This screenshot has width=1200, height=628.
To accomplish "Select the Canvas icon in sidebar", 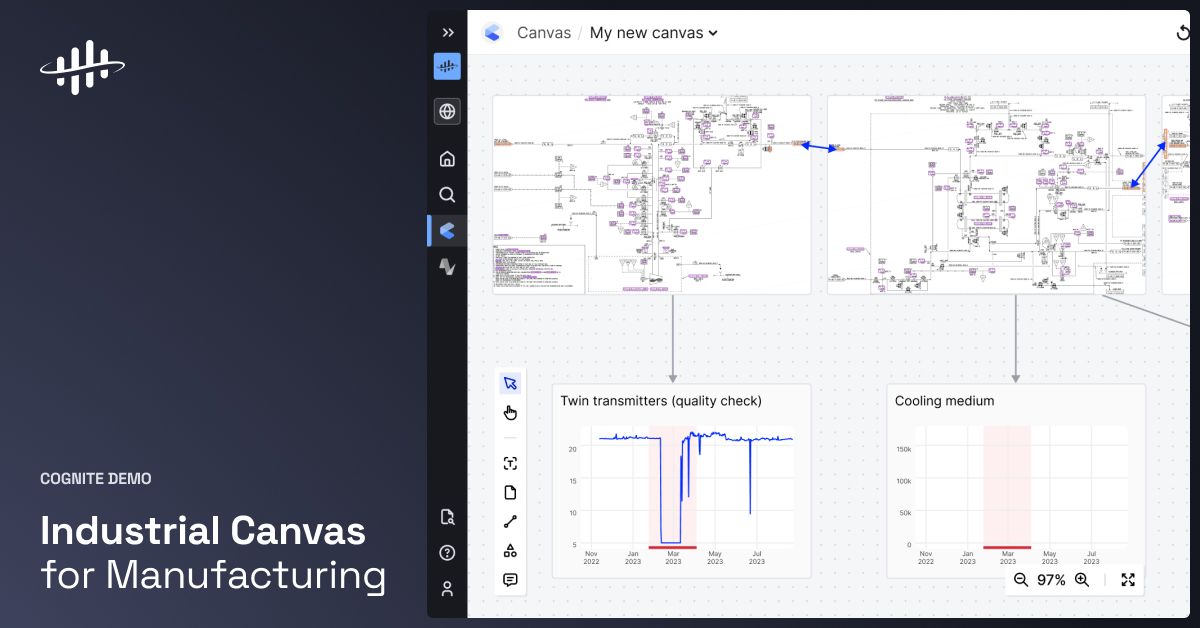I will click(447, 231).
